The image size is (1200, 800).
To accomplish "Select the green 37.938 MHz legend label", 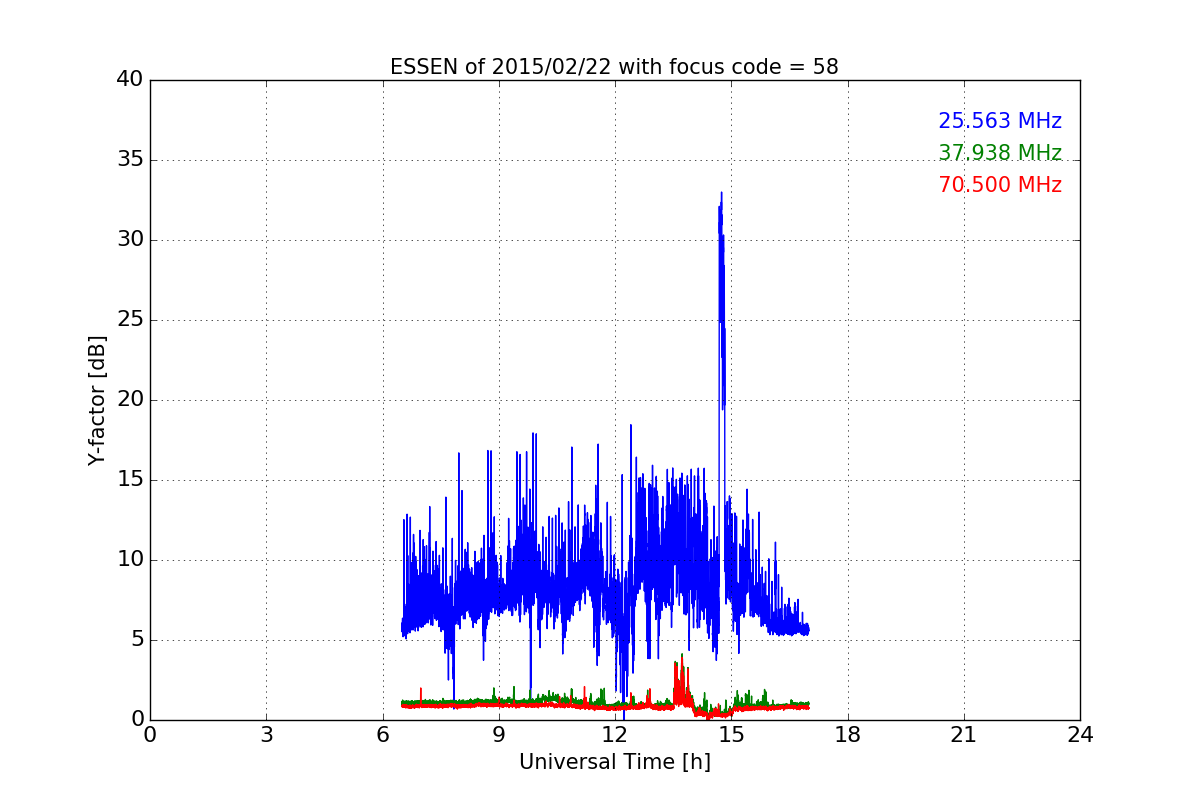I will tap(1000, 153).
